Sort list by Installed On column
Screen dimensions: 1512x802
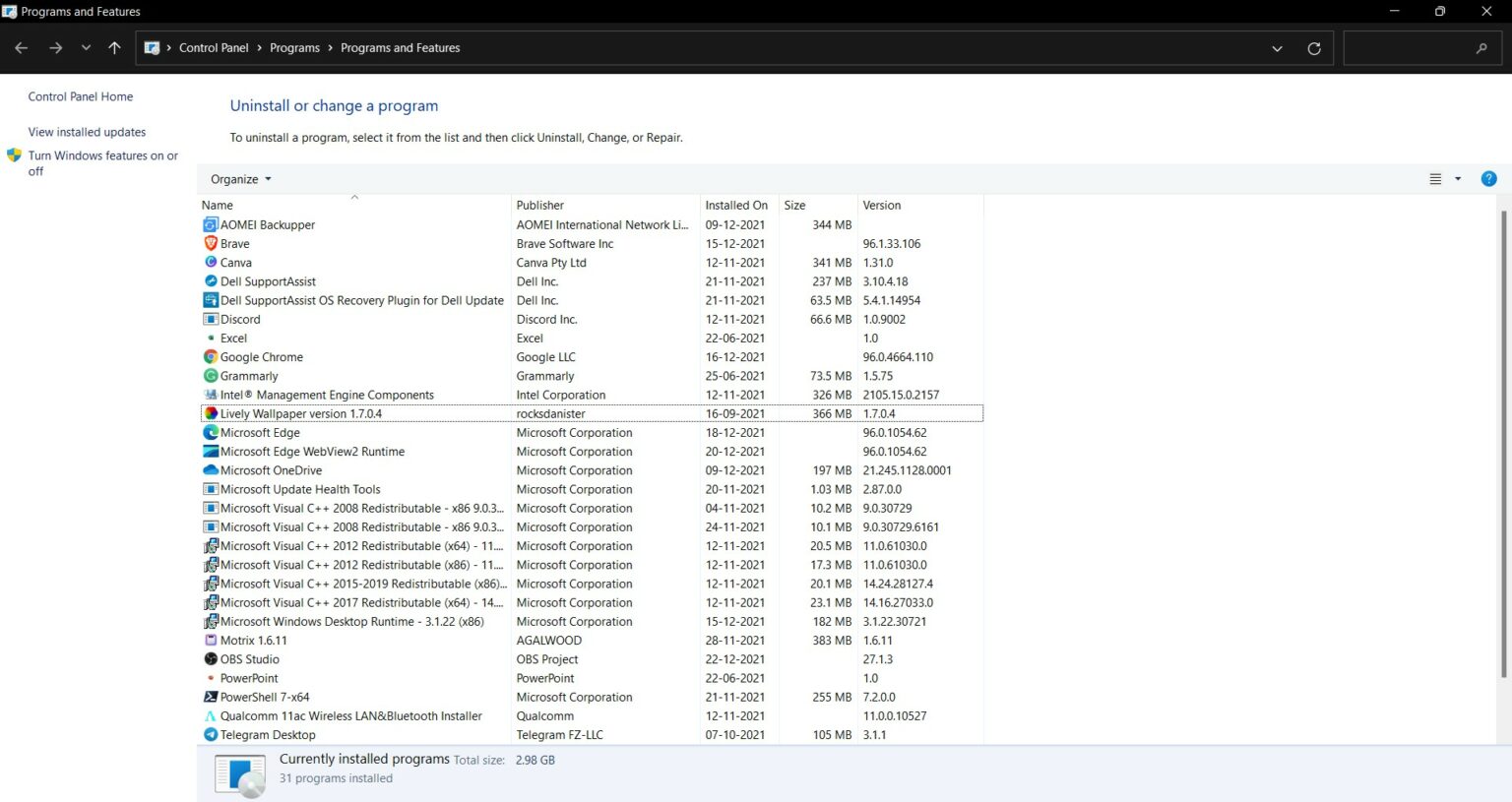(x=736, y=206)
